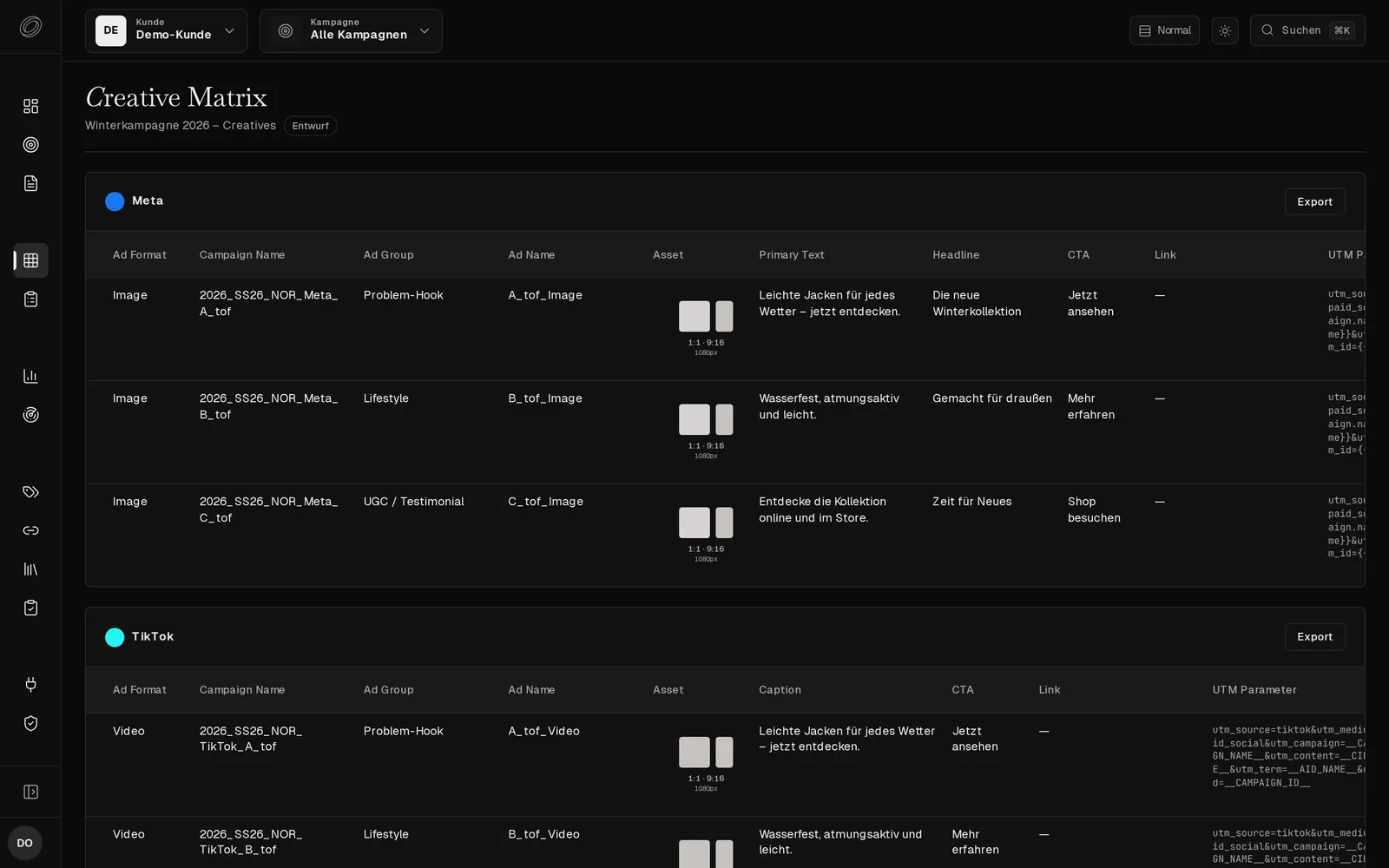1389x868 pixels.
Task: Select ad name 'A_tof_Image'
Action: click(x=545, y=295)
